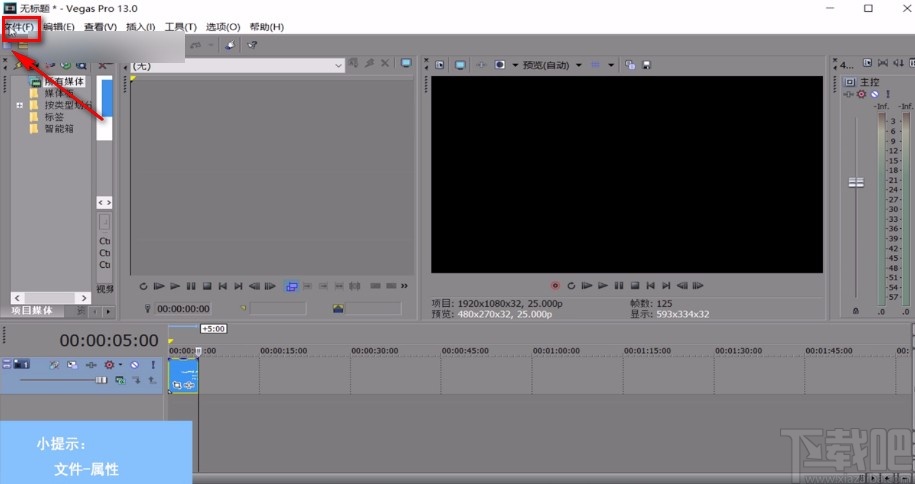The width and height of the screenshot is (915, 484).
Task: Click the scroll-right arrow under media tree
Action: (83, 298)
